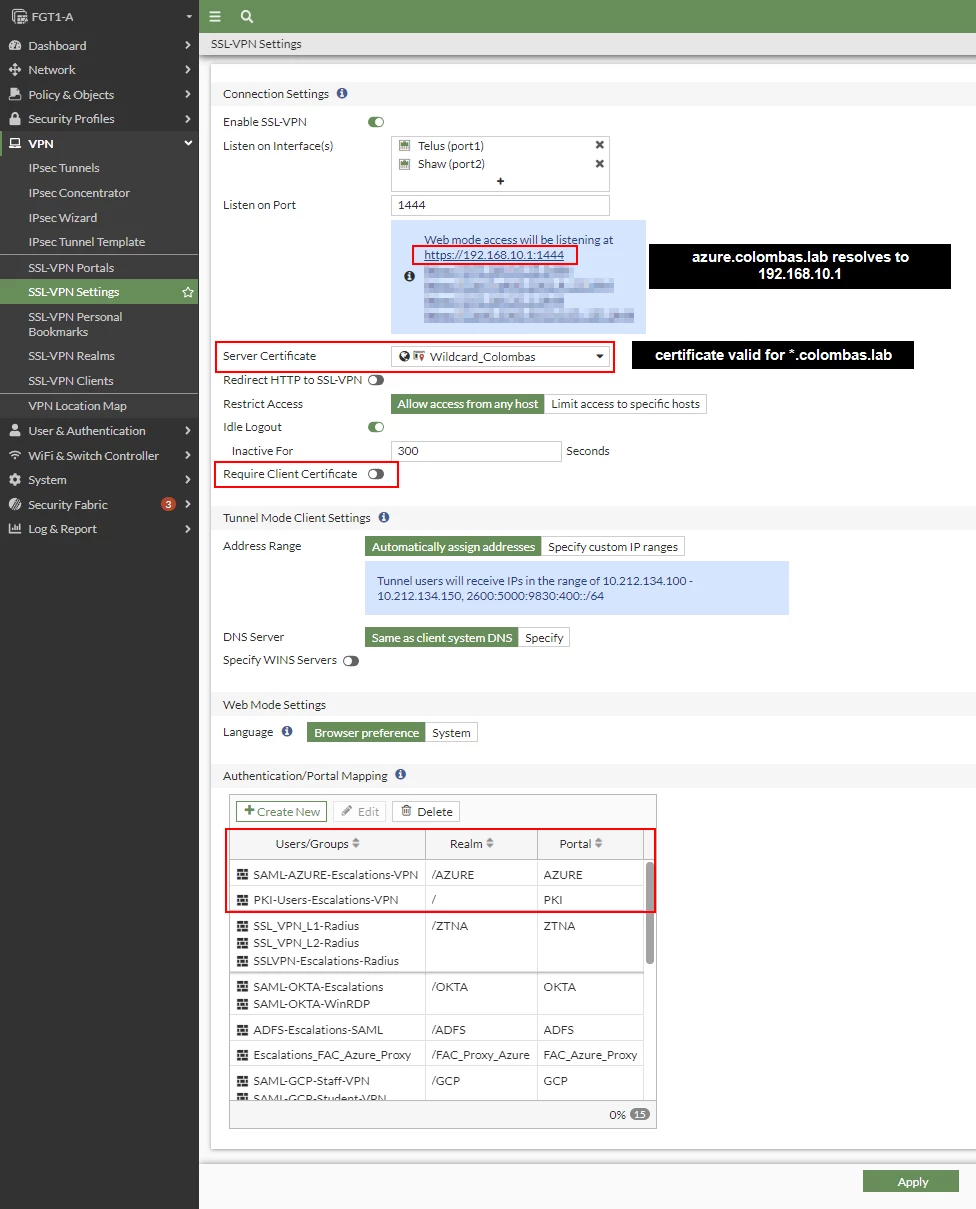Click the System gear icon in sidebar

(15, 480)
